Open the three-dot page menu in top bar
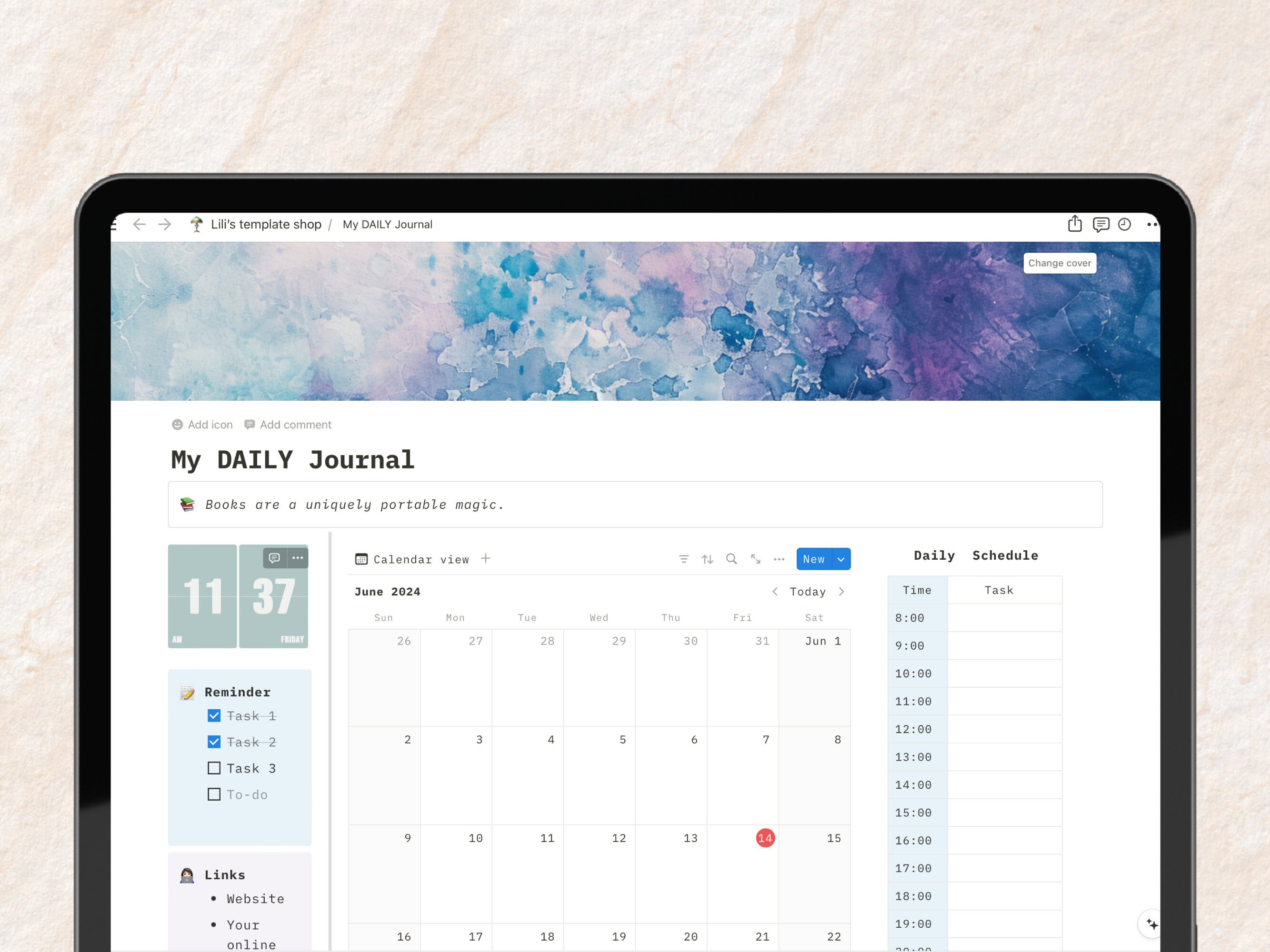1270x952 pixels. coord(1152,224)
